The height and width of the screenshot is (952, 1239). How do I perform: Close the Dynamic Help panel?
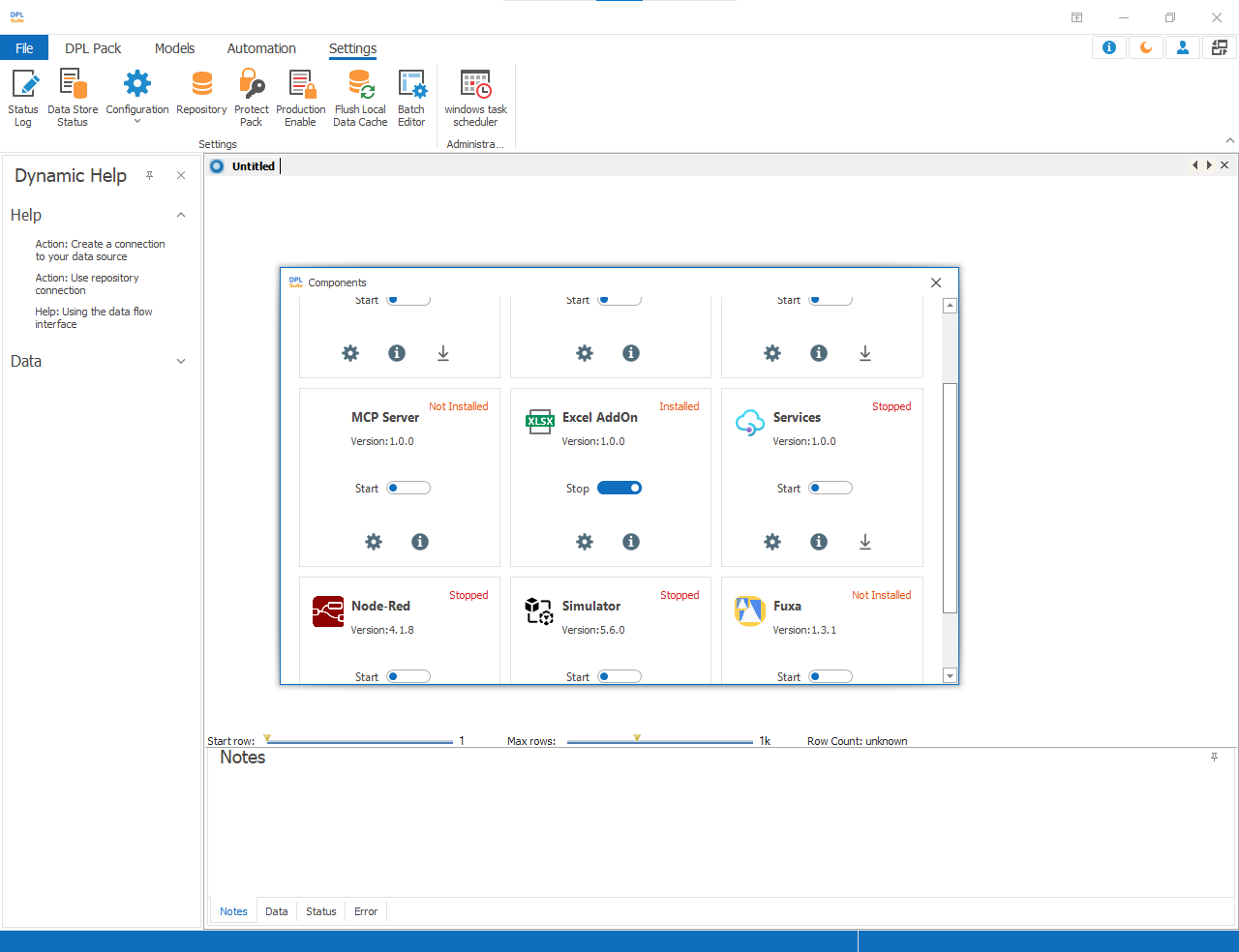(181, 175)
